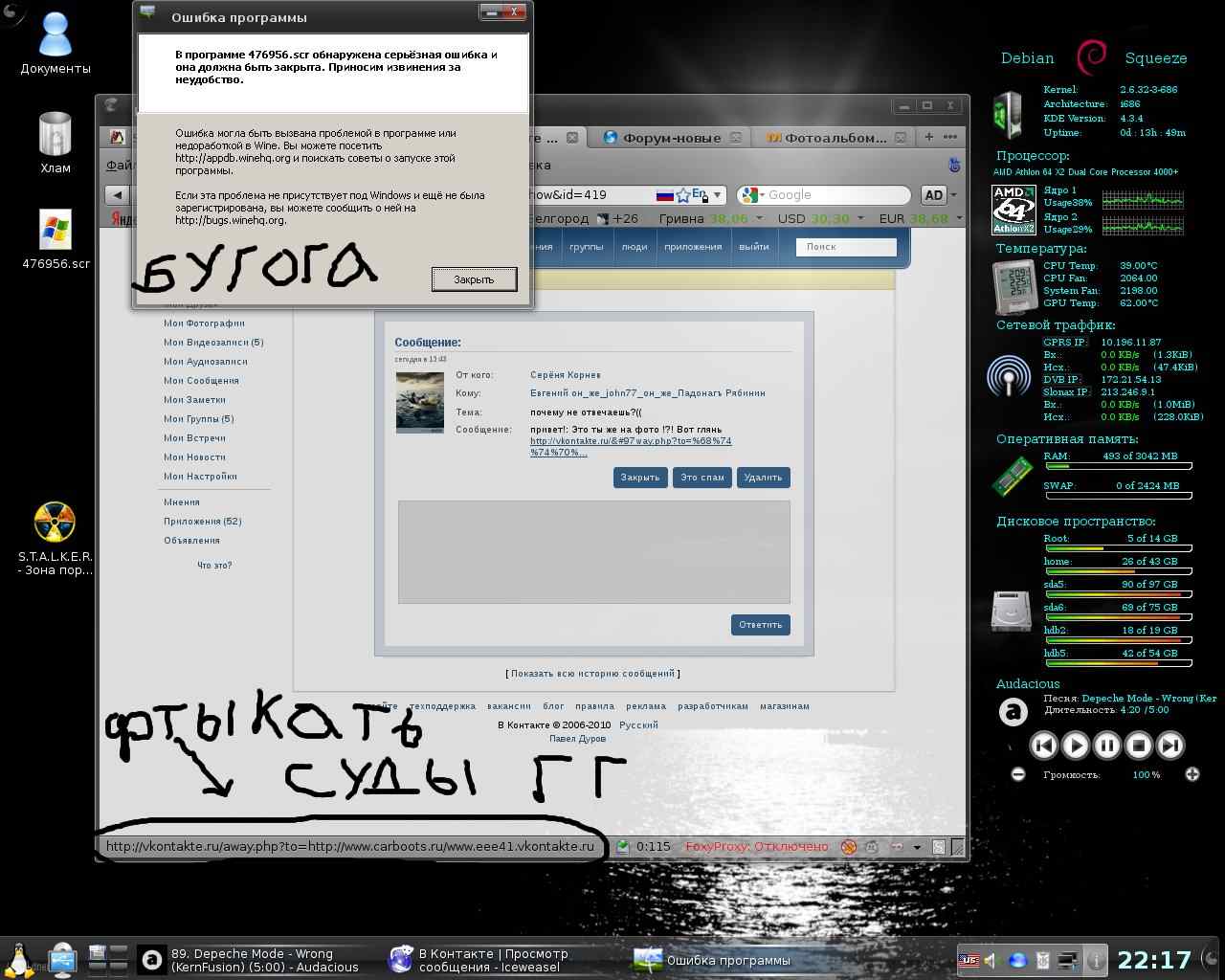Screen dimensions: 1225x980
Task: Open Мои Заметки in sidebar
Action: coord(194,400)
